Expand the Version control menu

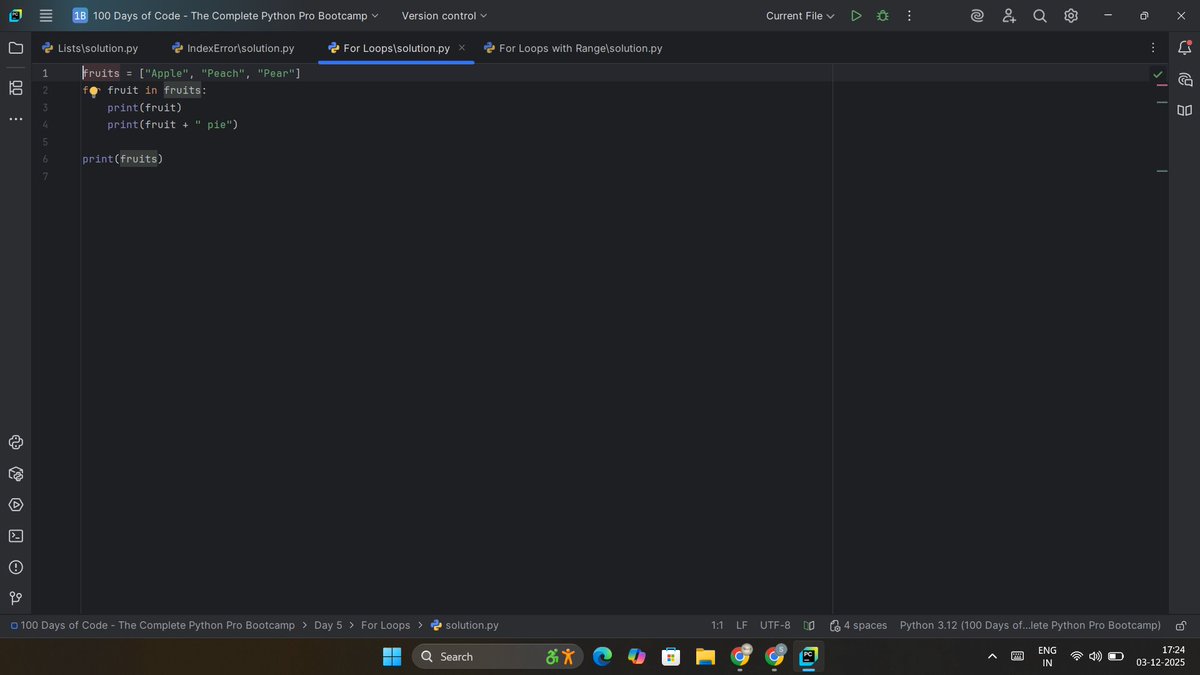tap(443, 15)
